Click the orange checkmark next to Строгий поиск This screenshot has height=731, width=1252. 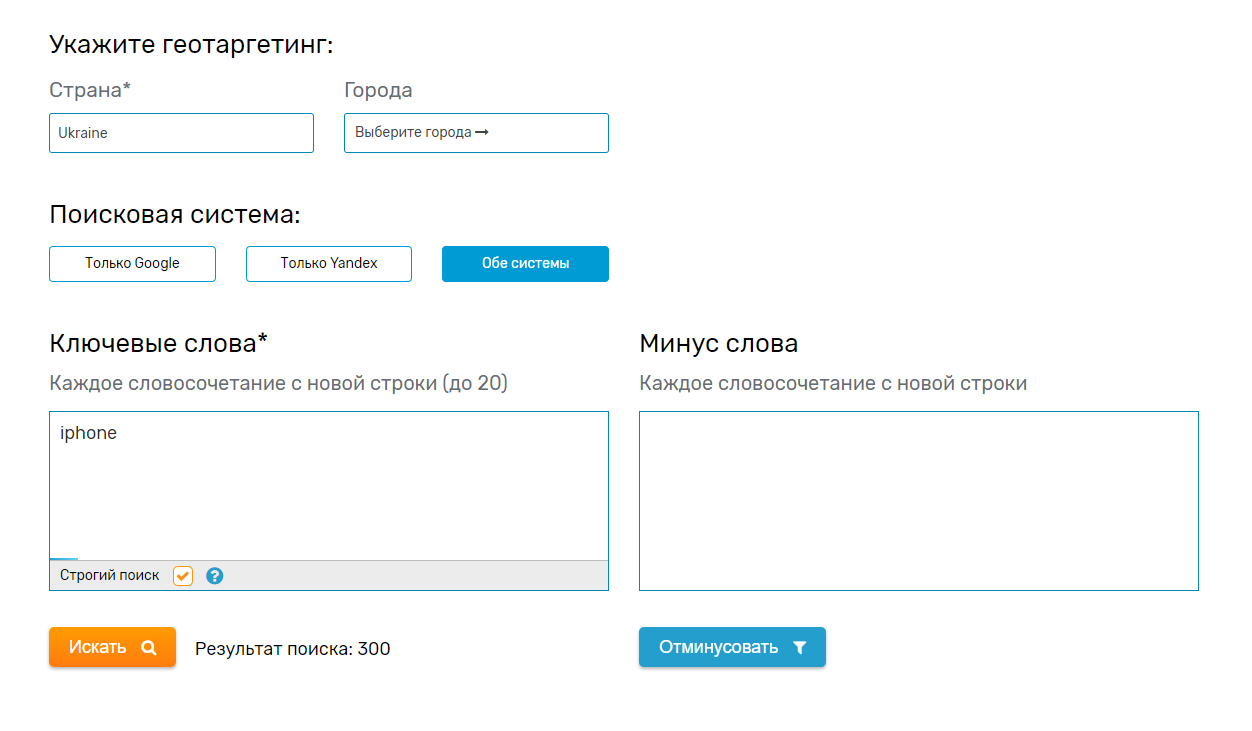pyautogui.click(x=182, y=575)
